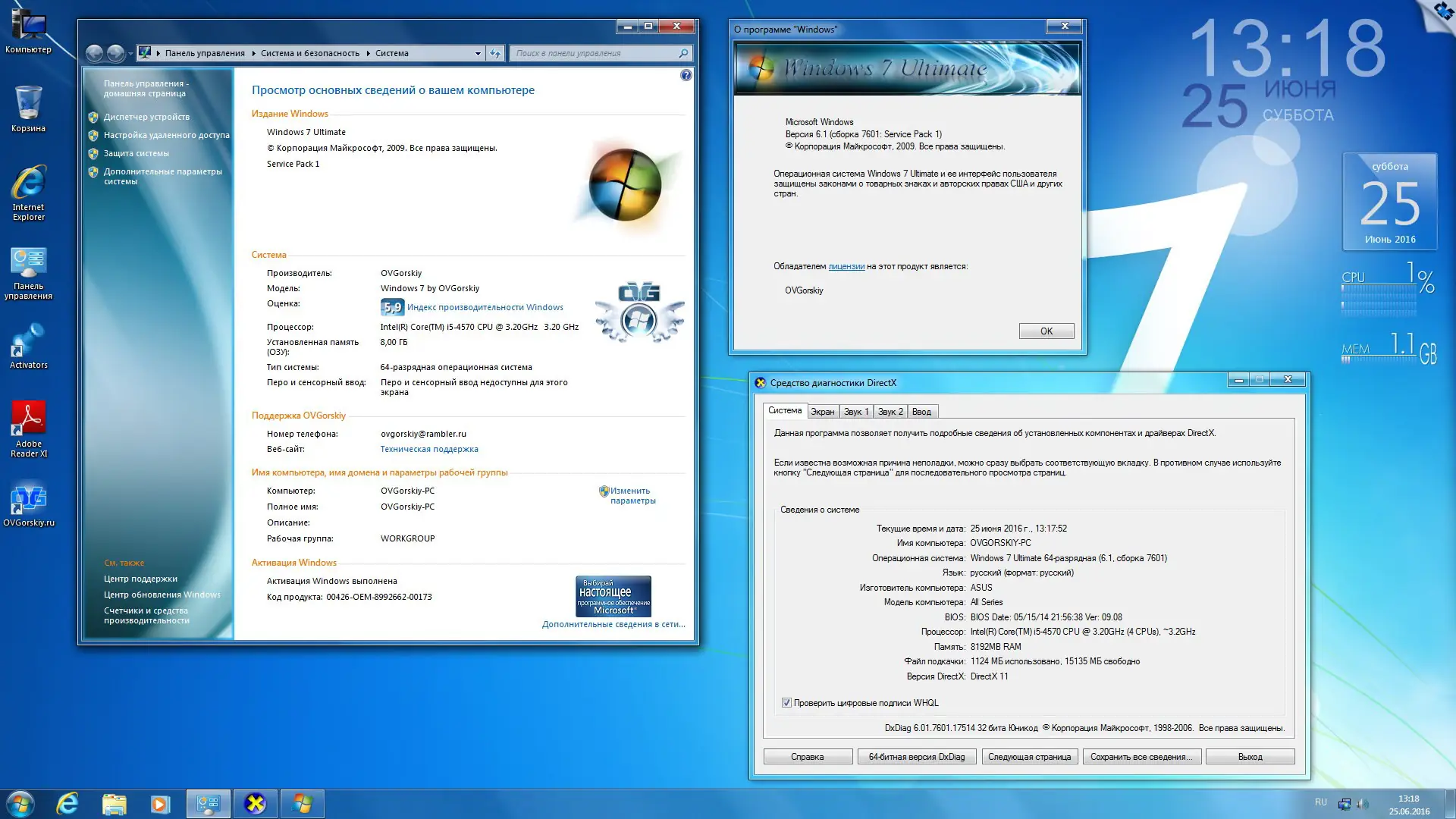Screen dimensions: 1456x819
Task: Open Windows Explorer from the taskbar
Action: coord(114,803)
